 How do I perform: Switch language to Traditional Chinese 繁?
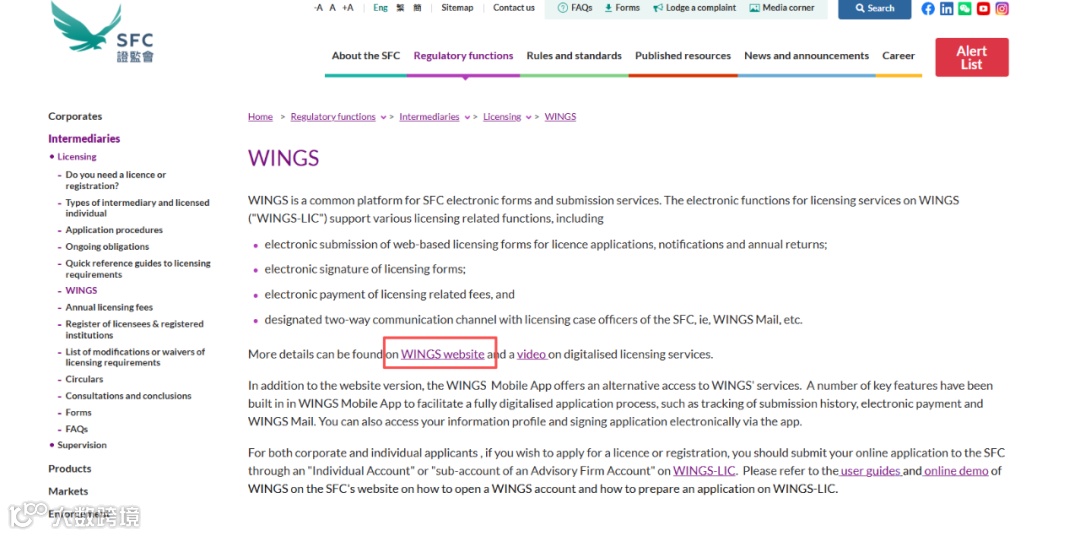(400, 8)
